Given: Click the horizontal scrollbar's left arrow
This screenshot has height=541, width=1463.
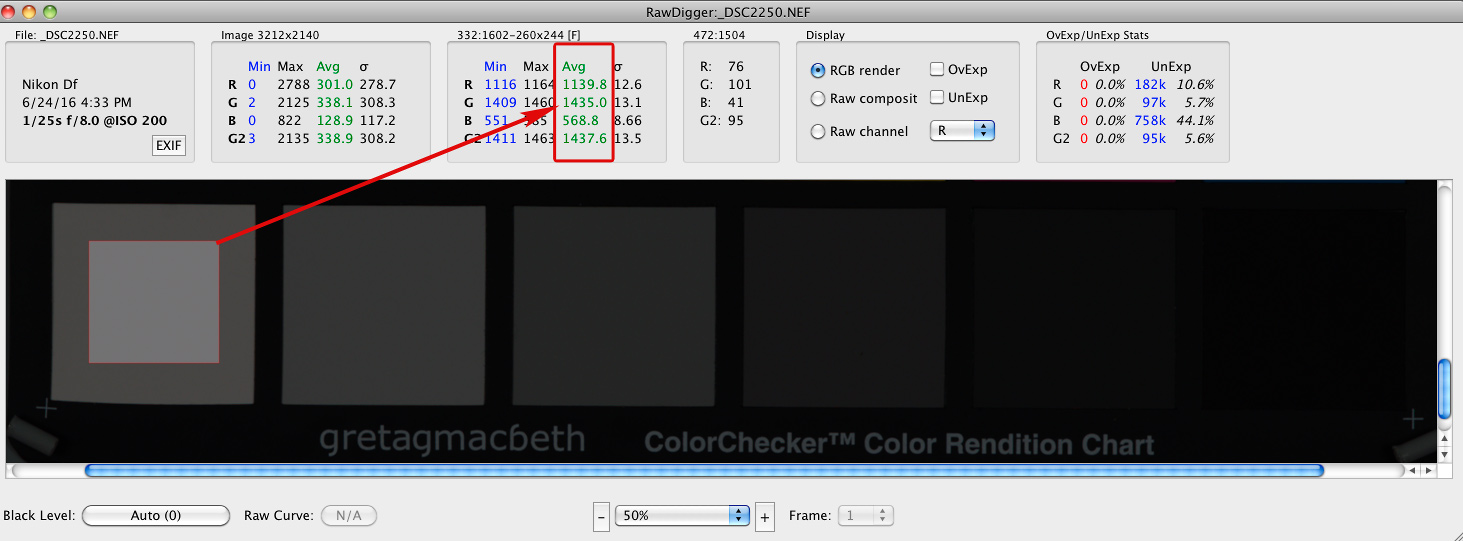Looking at the screenshot, I should 1410,470.
